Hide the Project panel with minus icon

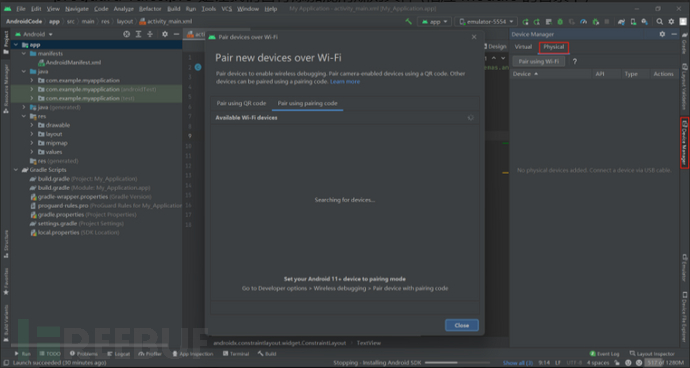pyautogui.click(x=176, y=34)
